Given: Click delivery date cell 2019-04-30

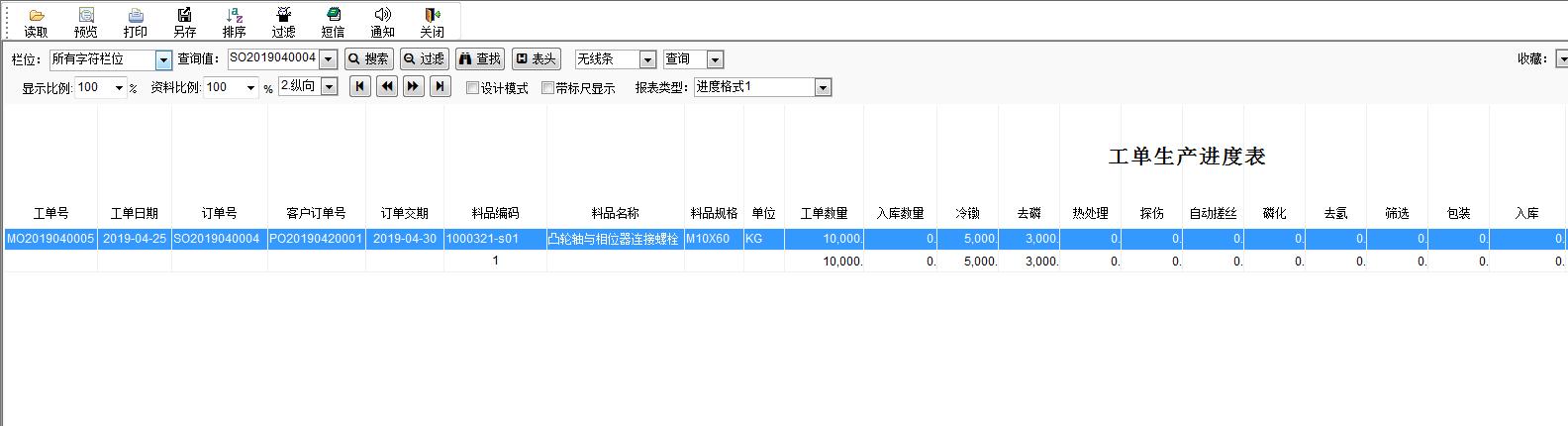Looking at the screenshot, I should coord(405,239).
